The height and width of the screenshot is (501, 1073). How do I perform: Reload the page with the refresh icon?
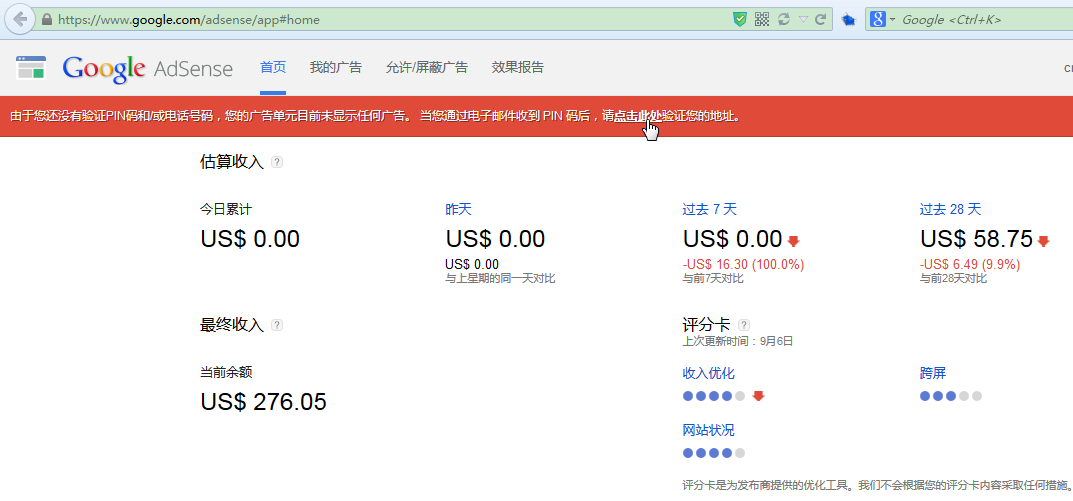coord(820,19)
